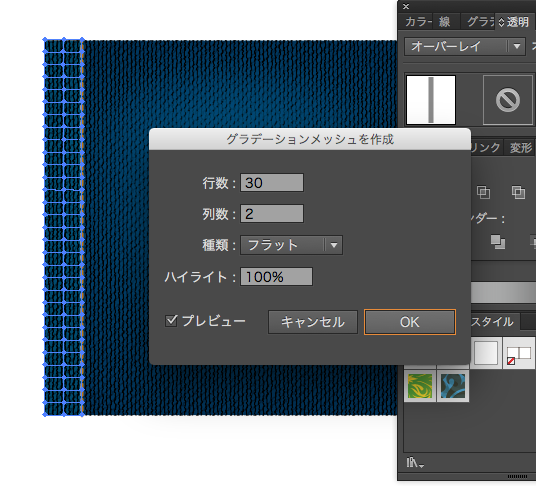Click the left pathfinder overlap icon
536x497 pixels.
pyautogui.click(x=483, y=192)
